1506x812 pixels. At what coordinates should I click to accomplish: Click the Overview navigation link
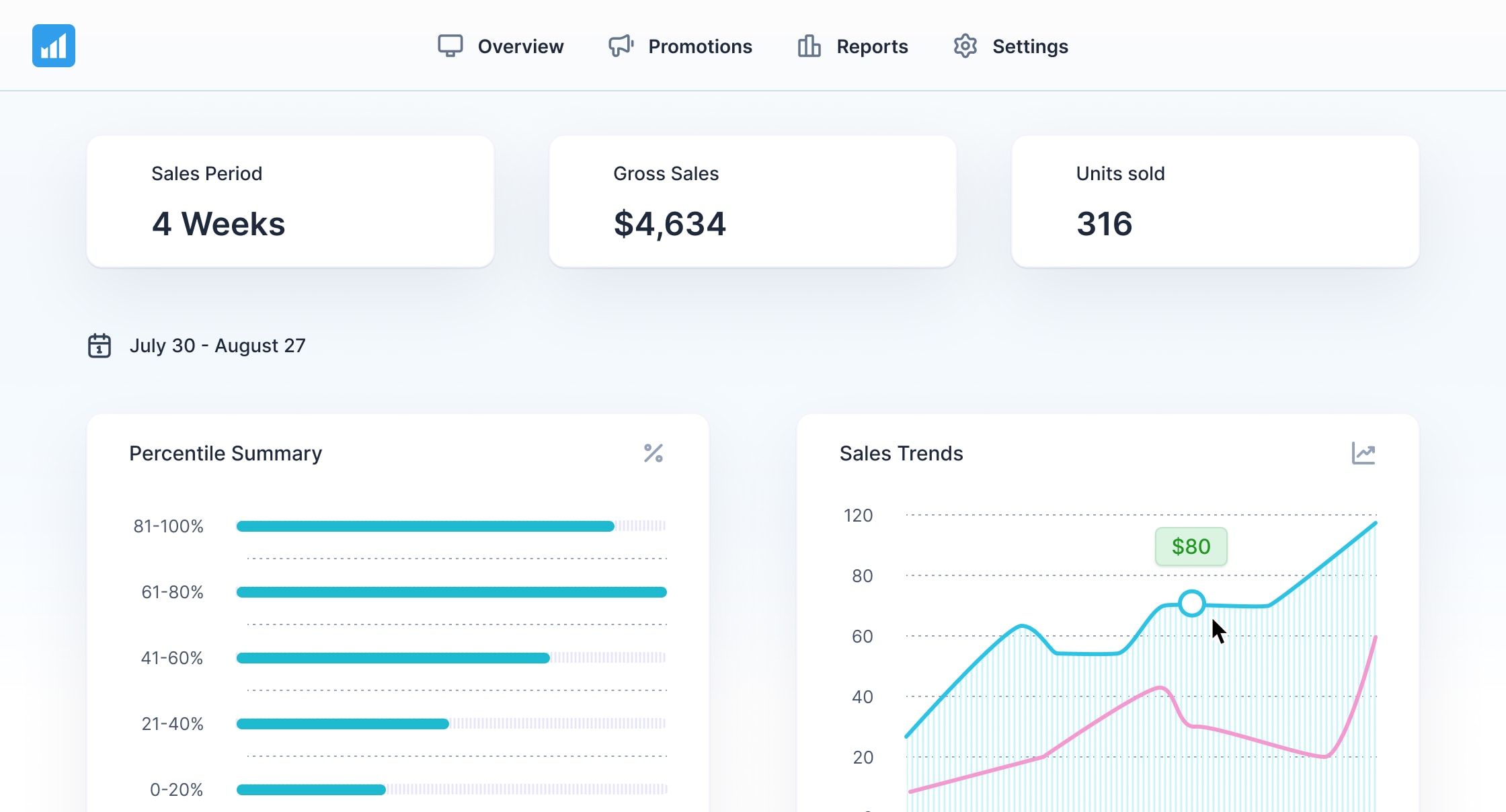520,46
